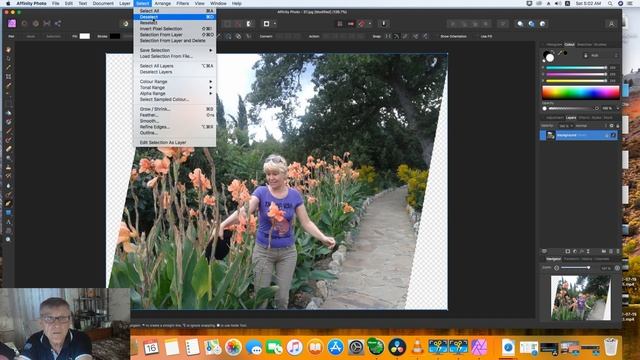Open the Liquify persona
The height and width of the screenshot is (360, 640).
click(24, 24)
